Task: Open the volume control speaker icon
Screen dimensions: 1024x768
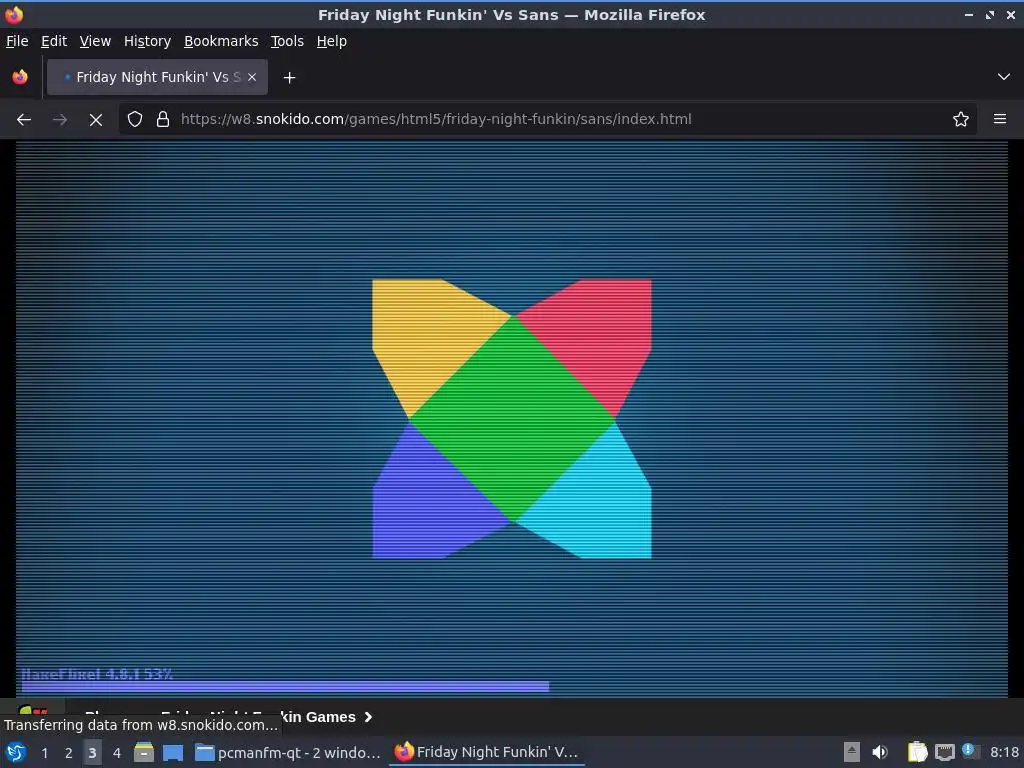Action: tap(880, 752)
